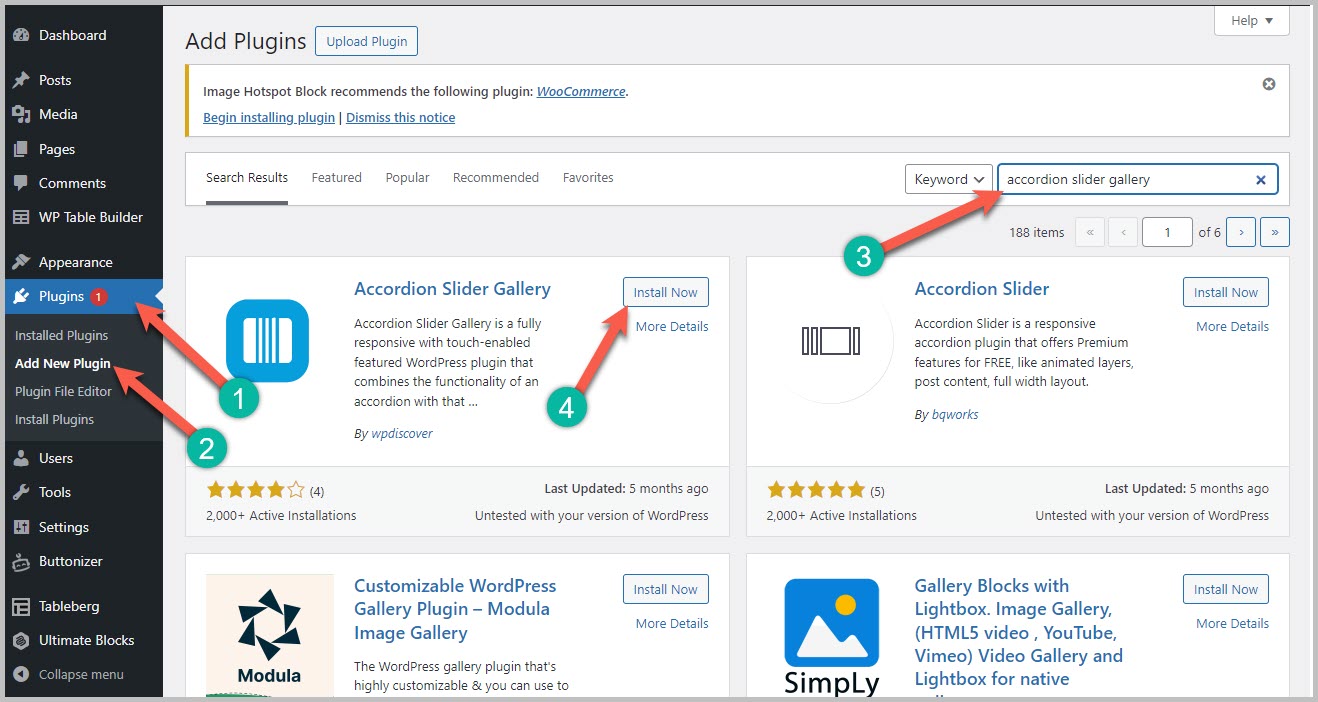Click the Accordion Slider plugin icon
The height and width of the screenshot is (702, 1318).
coord(830,340)
